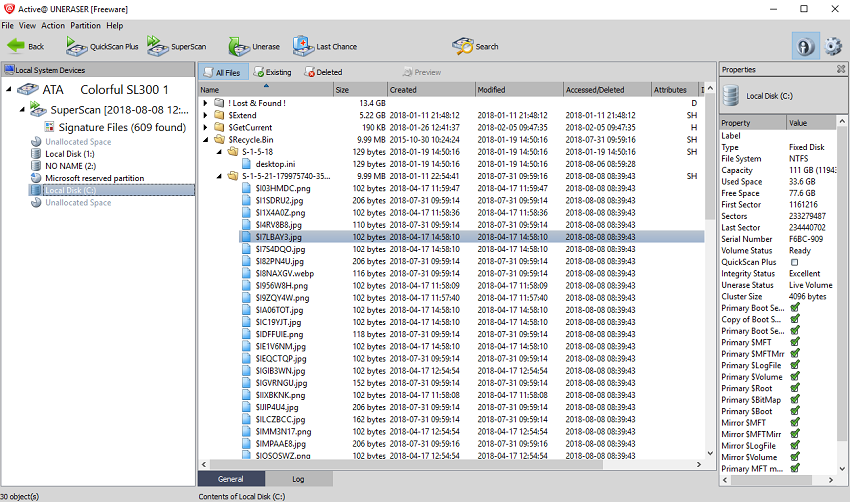
Task: Toggle the info properties panel button
Action: [805, 46]
